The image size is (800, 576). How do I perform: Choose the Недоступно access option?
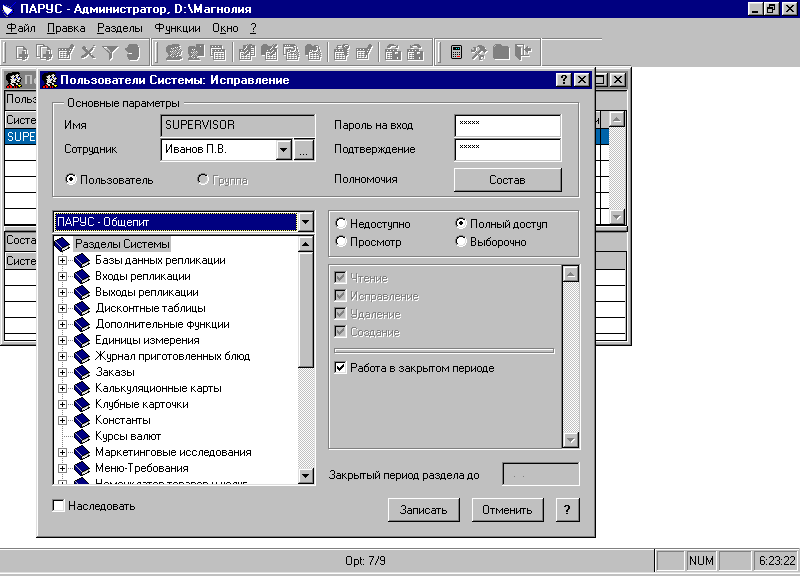click(341, 223)
